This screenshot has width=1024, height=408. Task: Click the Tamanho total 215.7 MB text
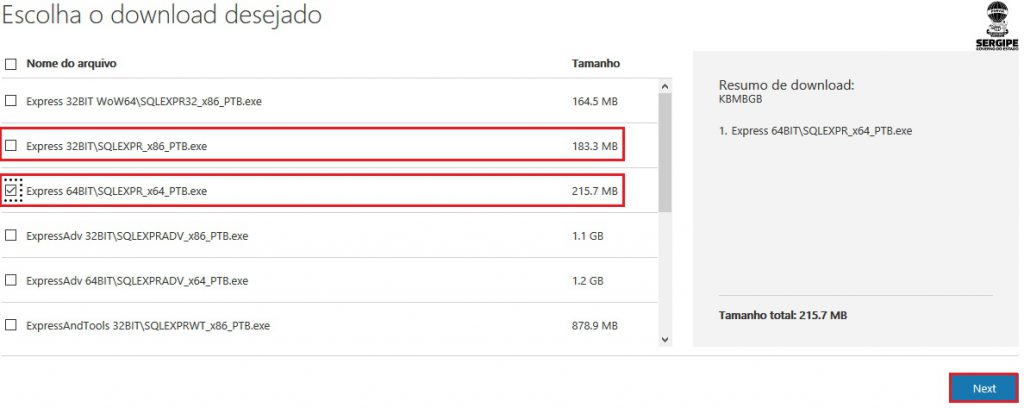click(x=783, y=315)
